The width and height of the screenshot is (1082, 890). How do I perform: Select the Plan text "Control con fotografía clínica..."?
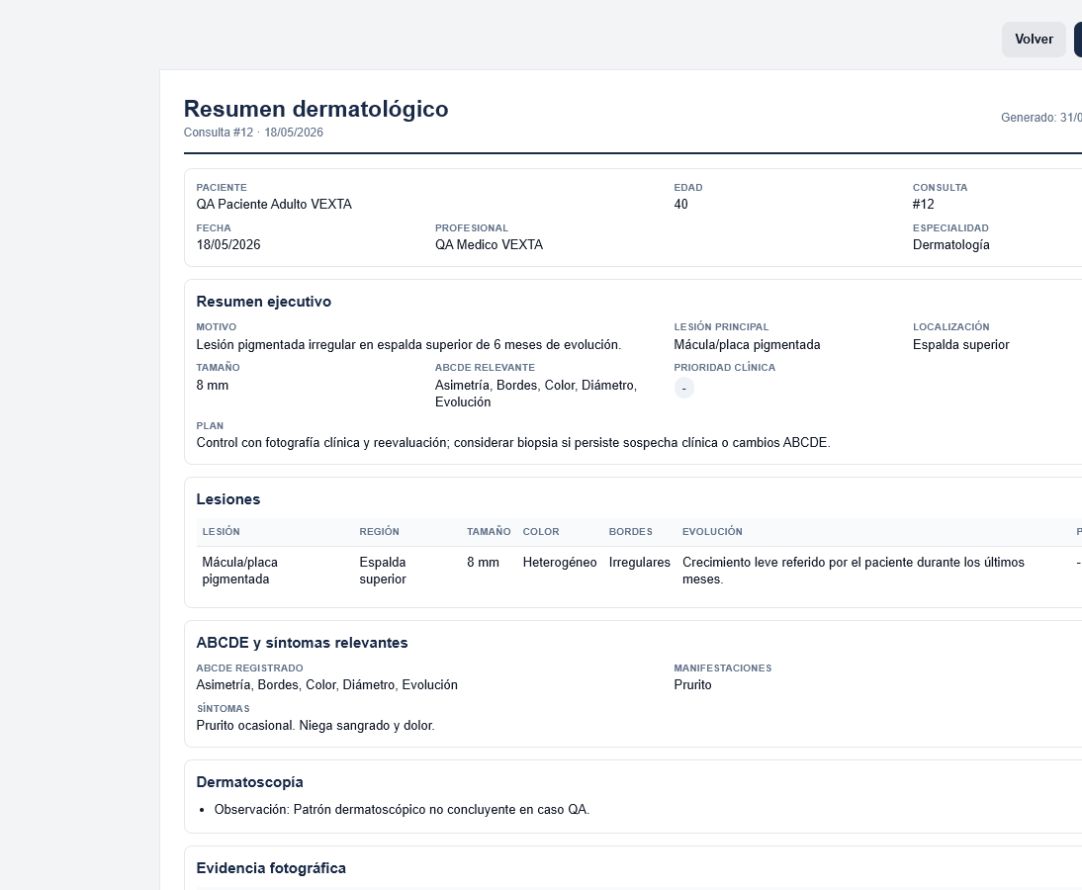(x=513, y=443)
